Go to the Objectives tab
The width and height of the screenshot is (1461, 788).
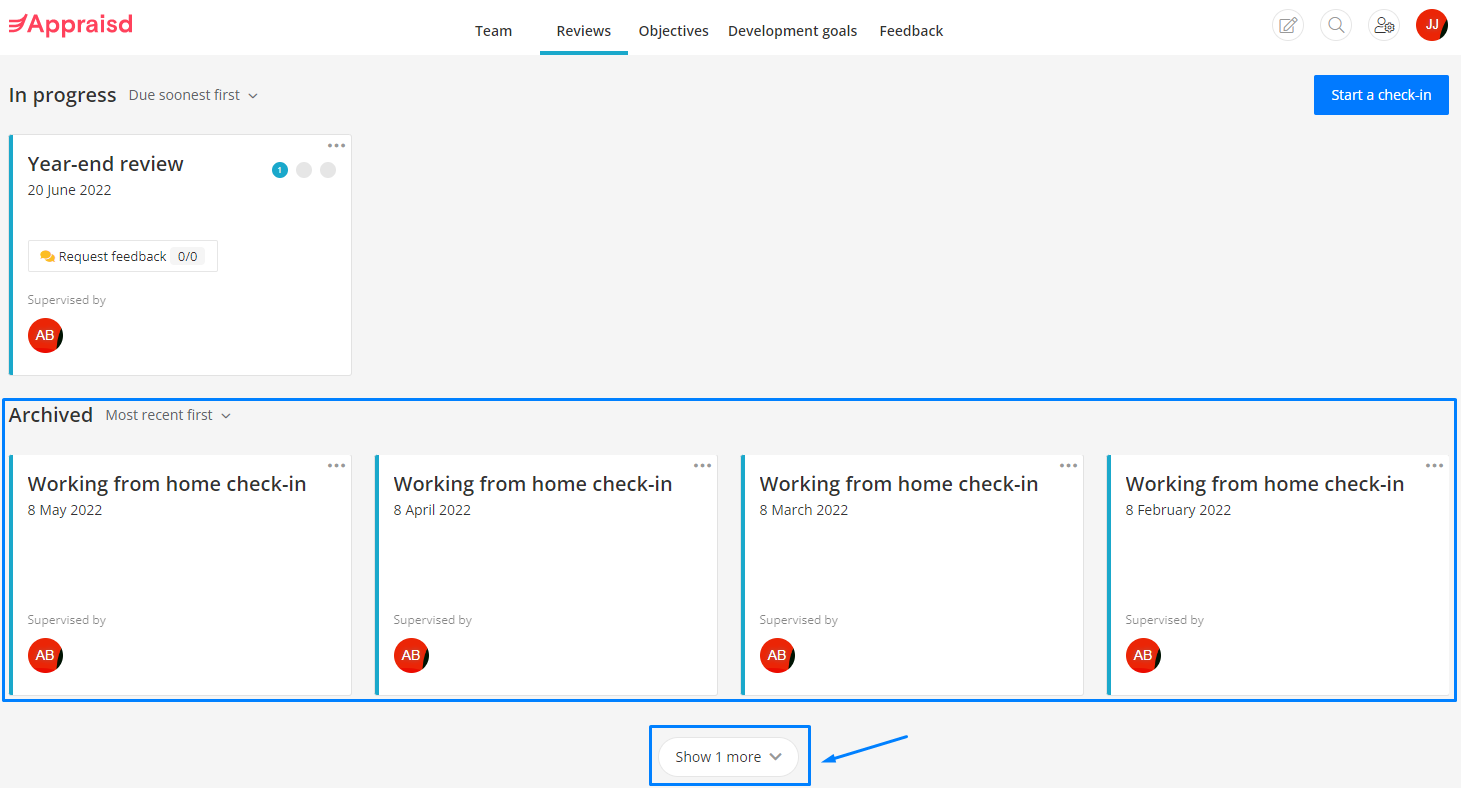674,31
